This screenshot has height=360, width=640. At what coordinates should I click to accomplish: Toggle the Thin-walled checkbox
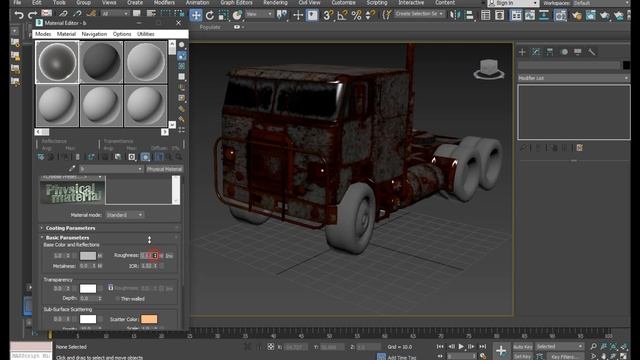pos(118,299)
